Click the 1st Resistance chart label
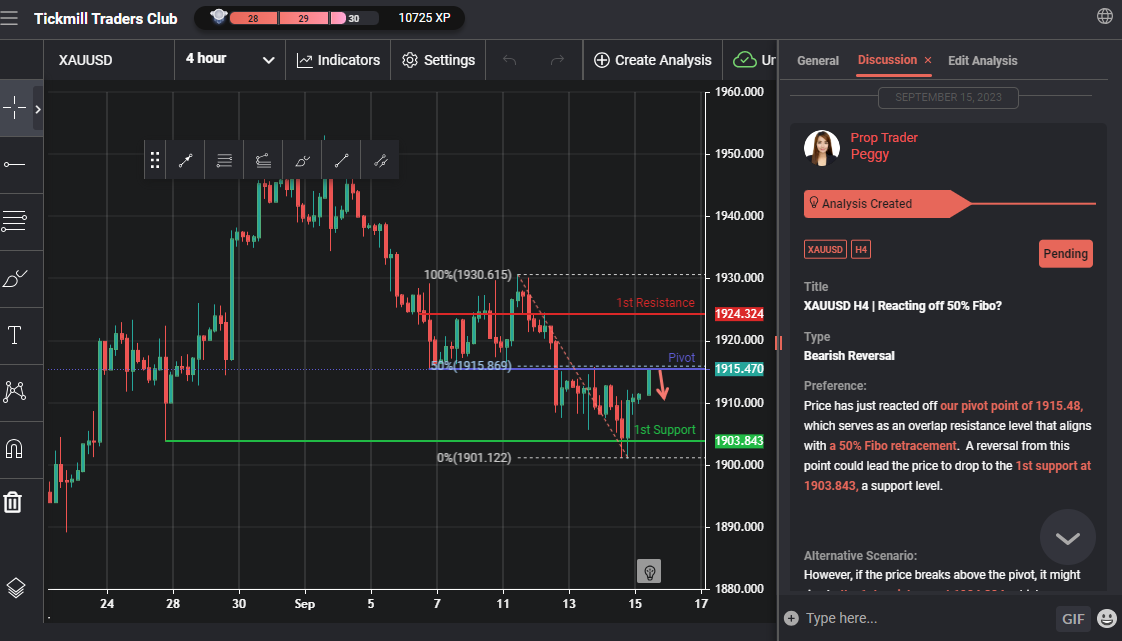Screen dimensions: 1122x641 point(655,303)
